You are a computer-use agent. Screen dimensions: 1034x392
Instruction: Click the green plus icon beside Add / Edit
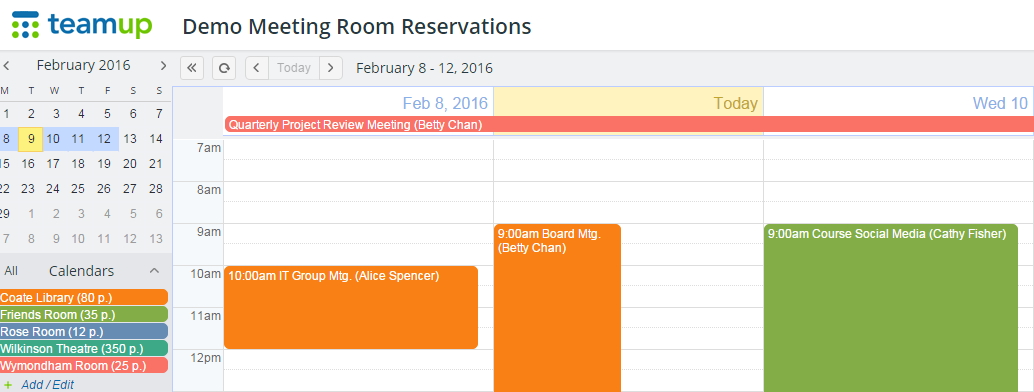point(8,385)
